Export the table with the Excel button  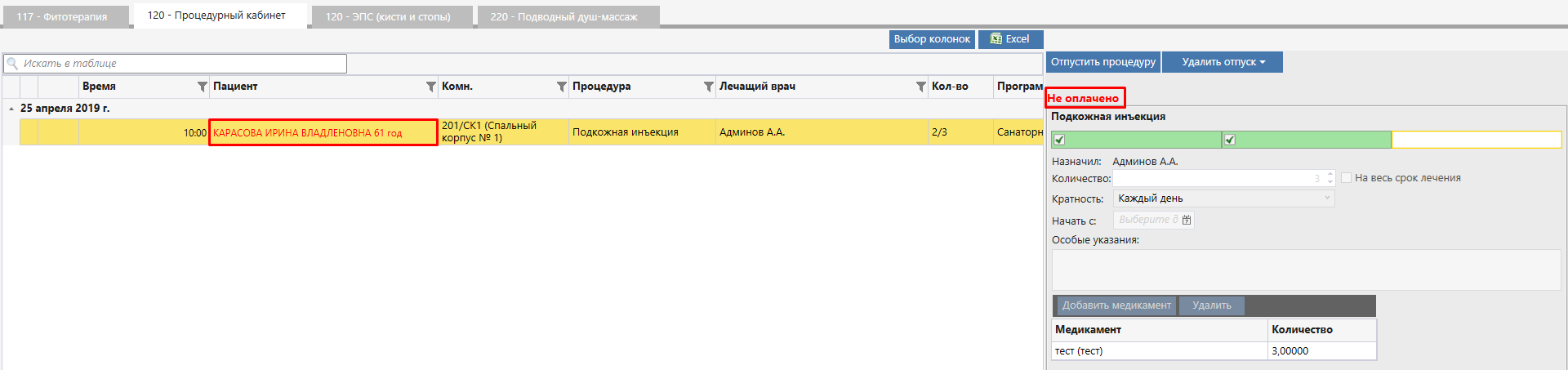(x=1010, y=39)
